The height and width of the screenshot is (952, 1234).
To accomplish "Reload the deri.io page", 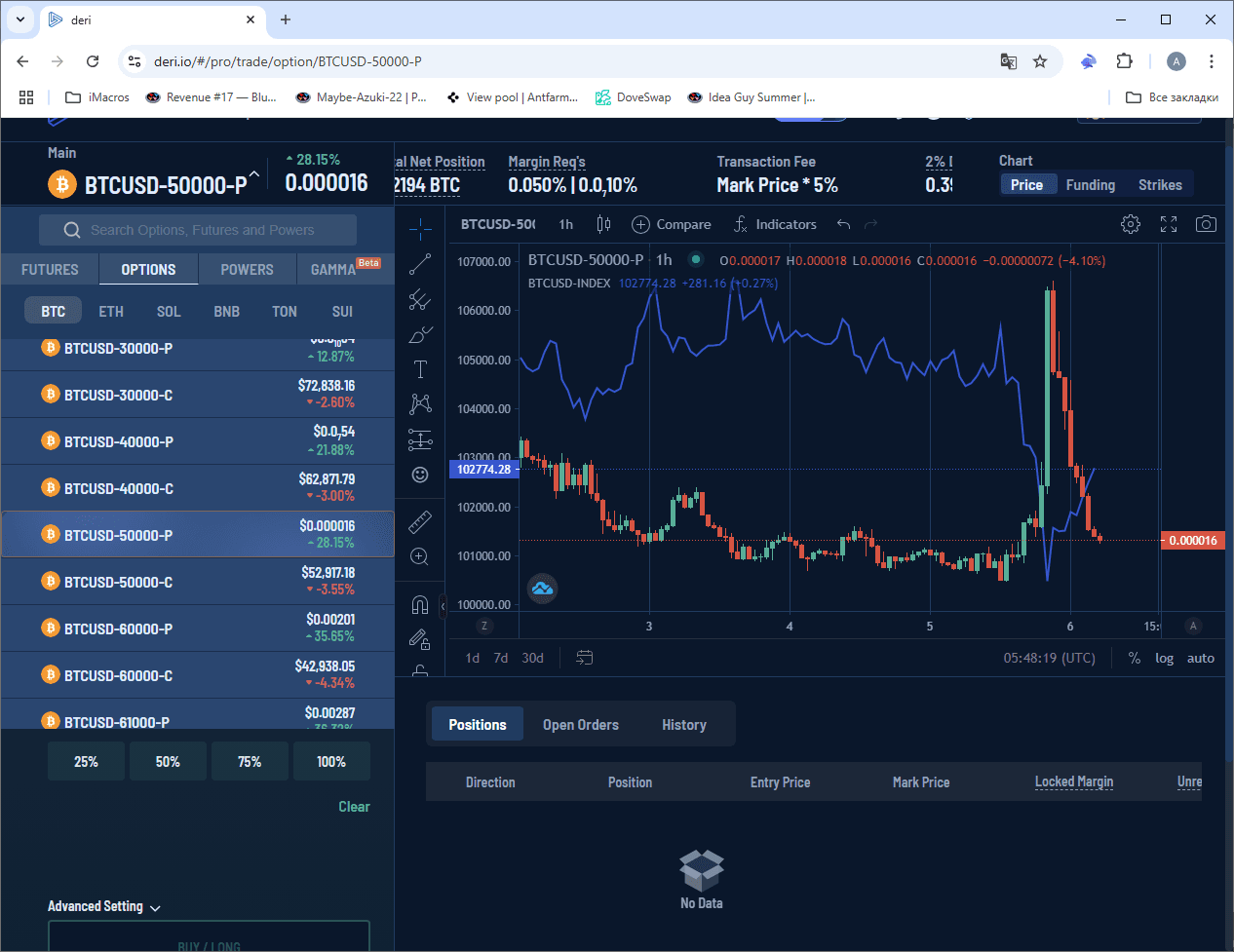I will click(93, 61).
